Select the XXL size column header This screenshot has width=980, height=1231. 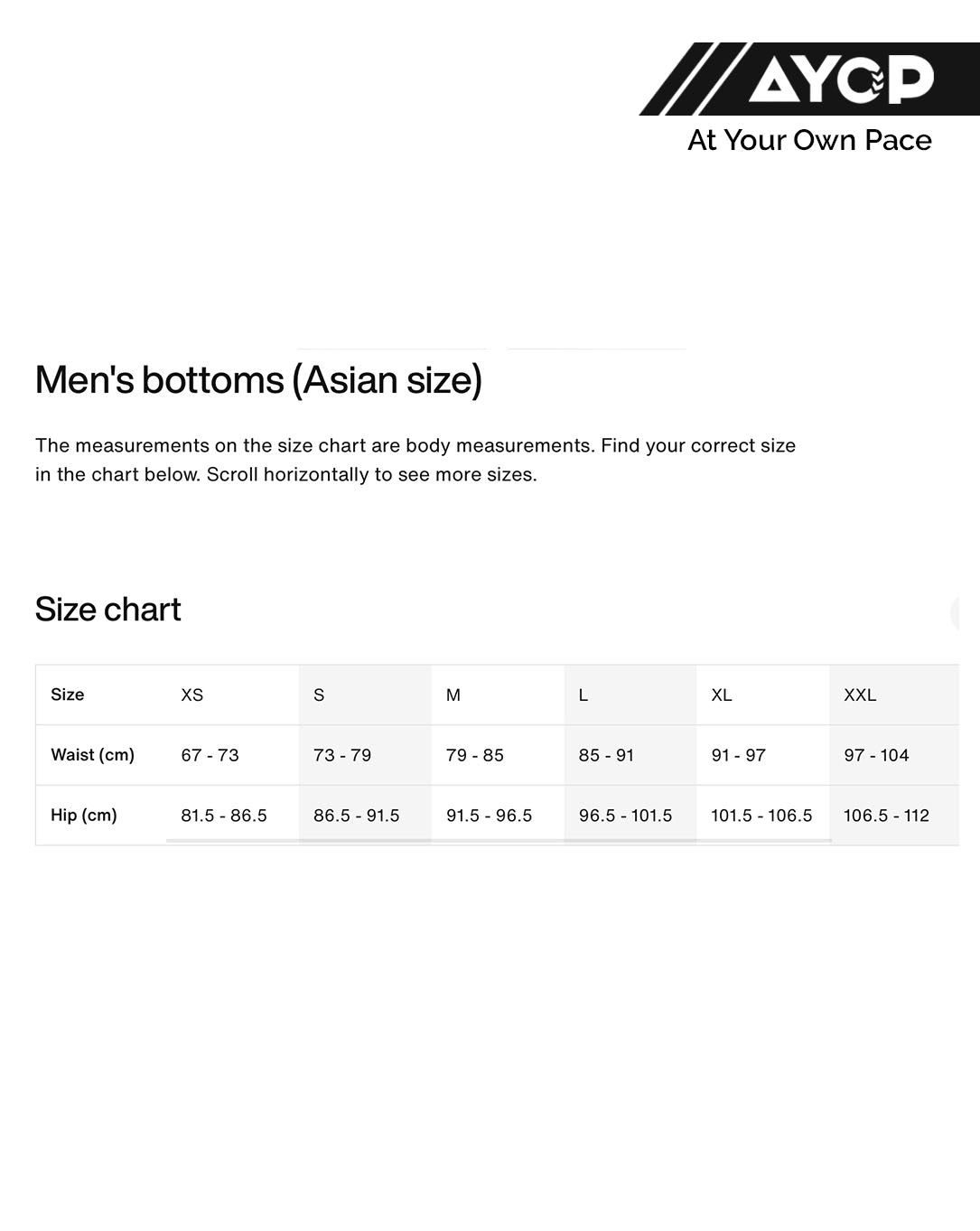click(x=860, y=695)
